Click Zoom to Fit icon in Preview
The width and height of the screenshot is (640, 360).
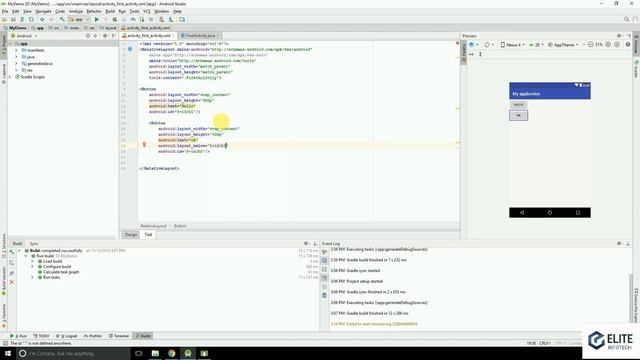617,44
